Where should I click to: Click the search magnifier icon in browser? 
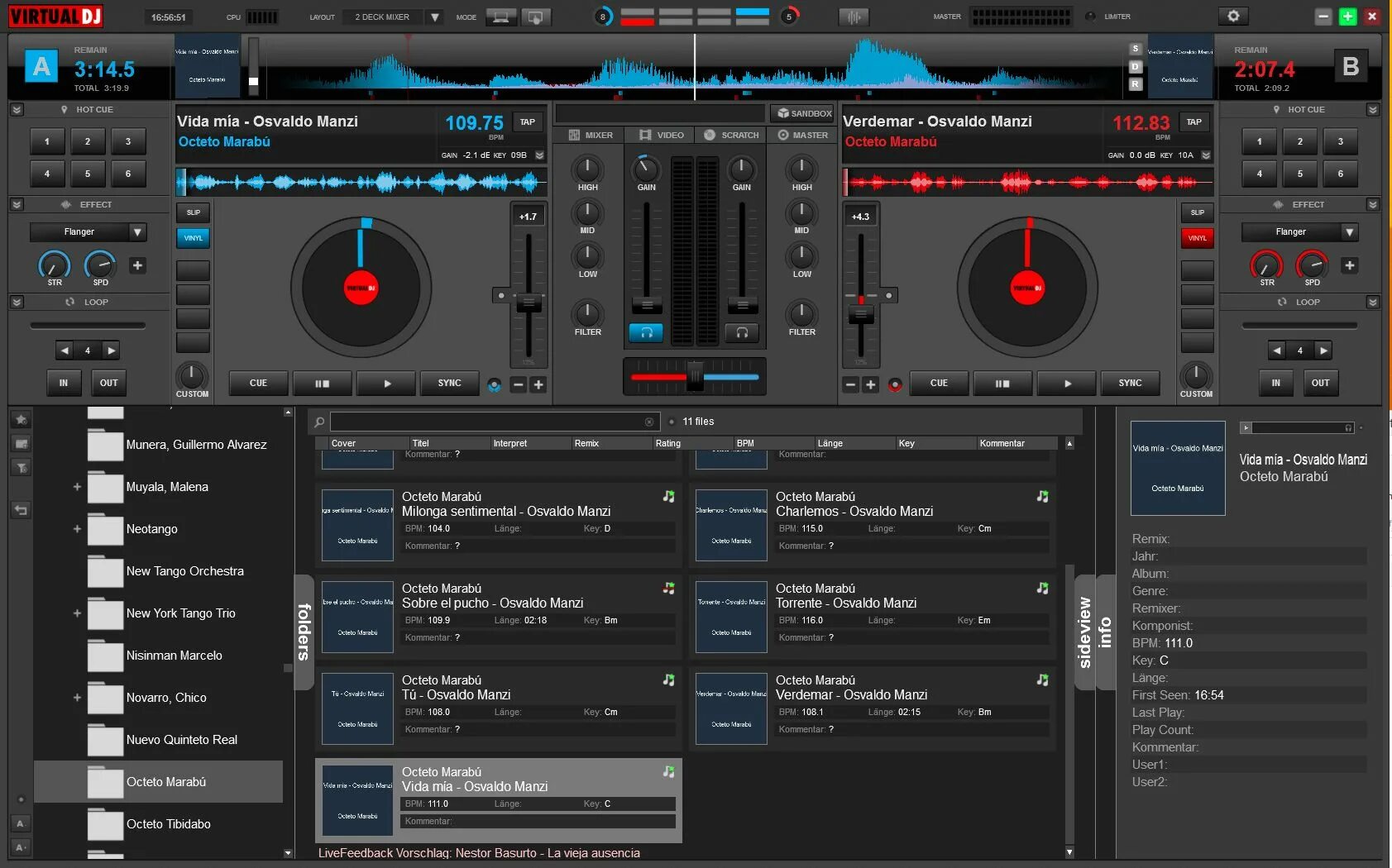point(319,422)
